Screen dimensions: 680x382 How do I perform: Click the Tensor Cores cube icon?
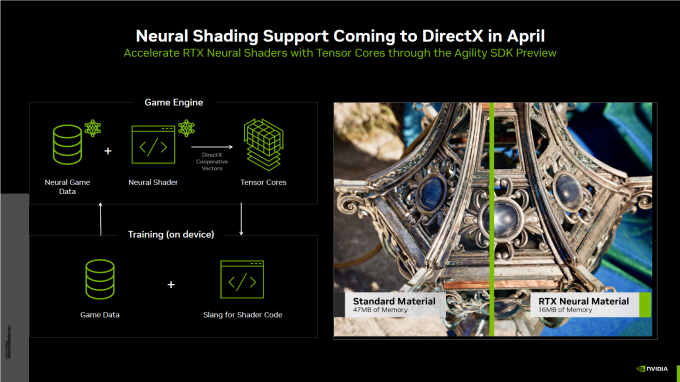(x=263, y=144)
